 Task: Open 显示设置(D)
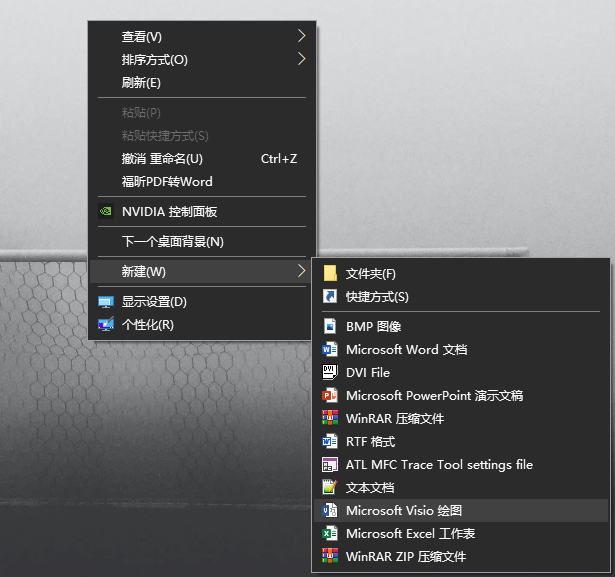pyautogui.click(x=202, y=302)
